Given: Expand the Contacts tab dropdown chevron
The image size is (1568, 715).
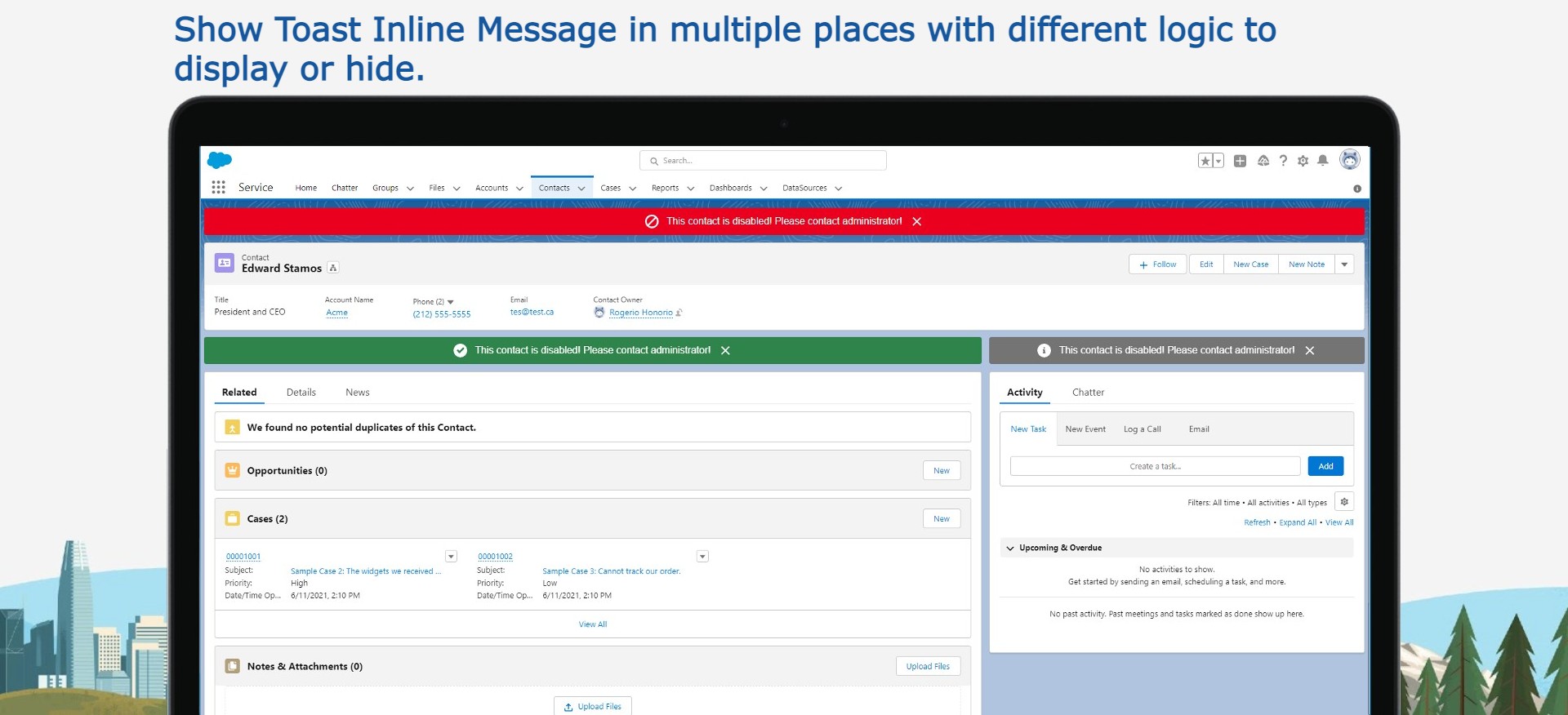Looking at the screenshot, I should (x=581, y=189).
